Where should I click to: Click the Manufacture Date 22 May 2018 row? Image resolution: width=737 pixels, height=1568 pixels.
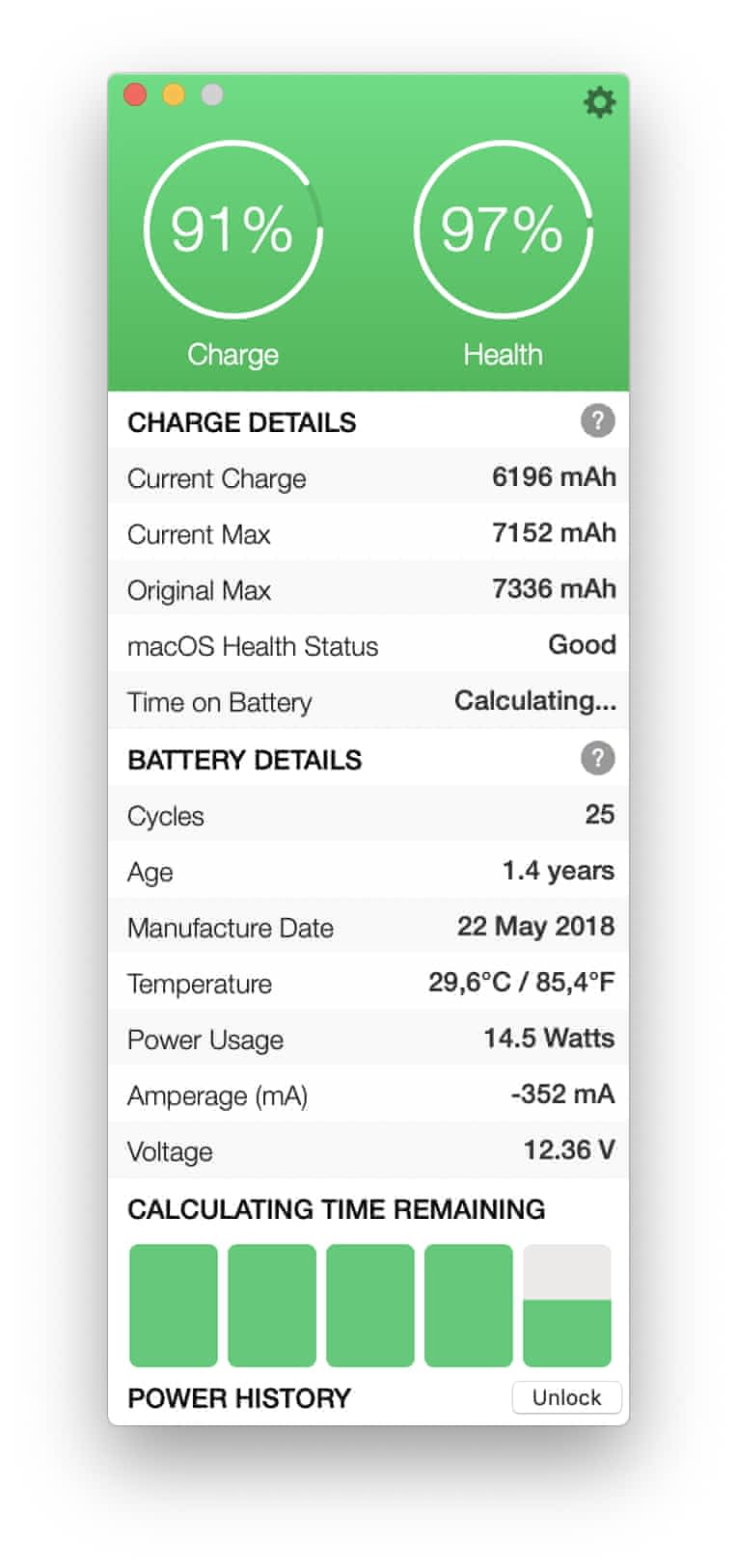[x=368, y=927]
